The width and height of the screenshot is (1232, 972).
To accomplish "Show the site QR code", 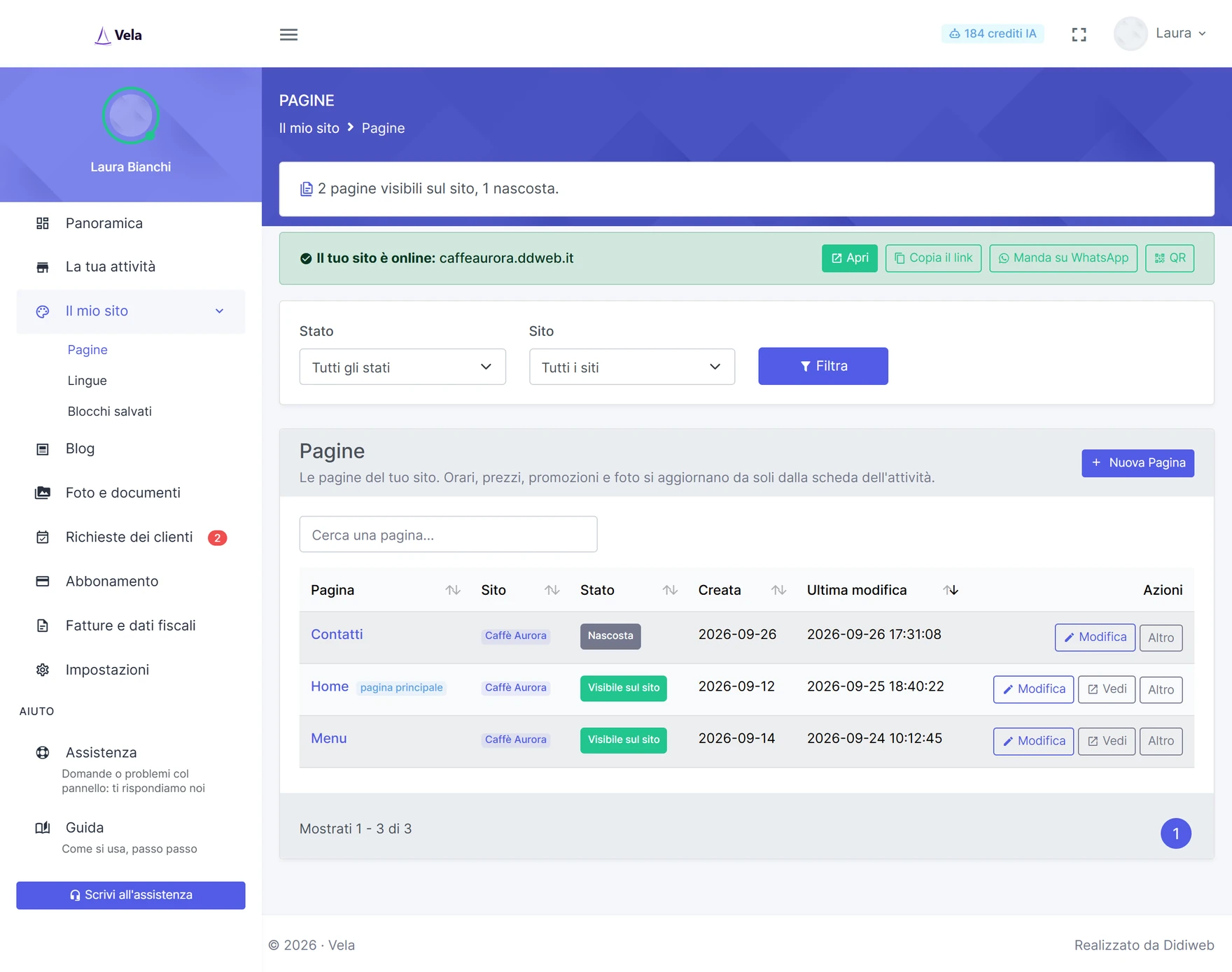I will click(x=1170, y=258).
